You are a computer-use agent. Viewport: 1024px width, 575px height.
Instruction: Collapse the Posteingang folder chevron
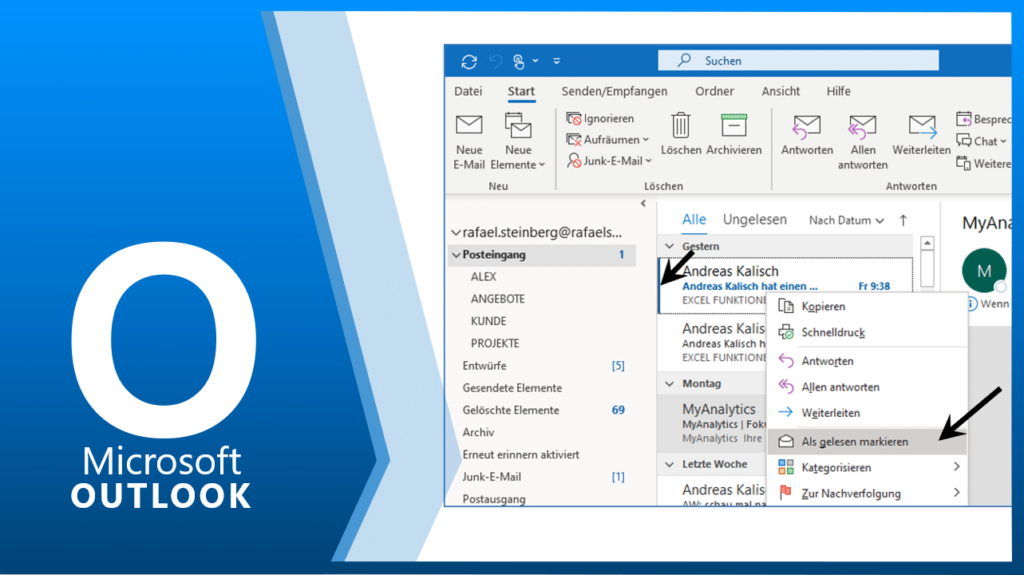pyautogui.click(x=456, y=255)
